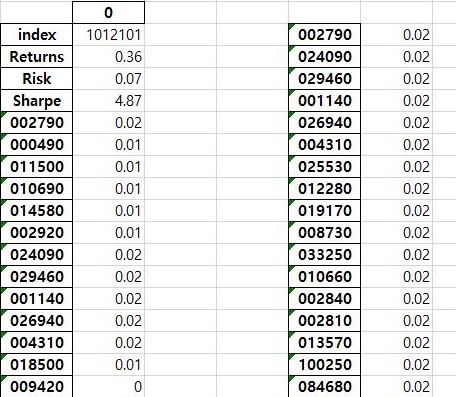Select stock code cell 010690
456x397 pixels.
[x=36, y=188]
